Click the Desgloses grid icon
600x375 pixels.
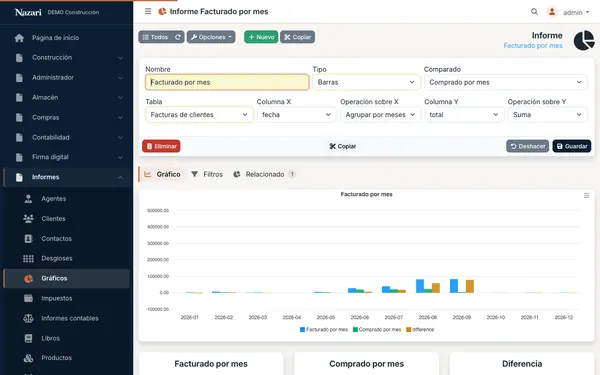click(28, 258)
